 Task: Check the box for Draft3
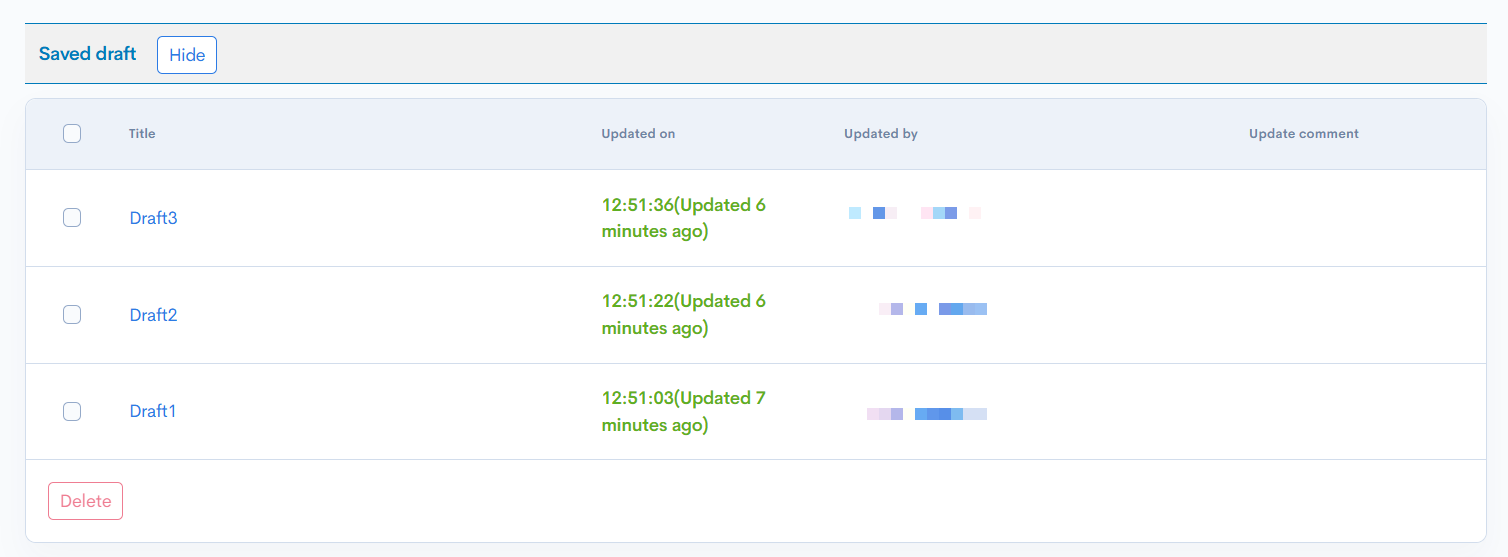click(x=72, y=217)
